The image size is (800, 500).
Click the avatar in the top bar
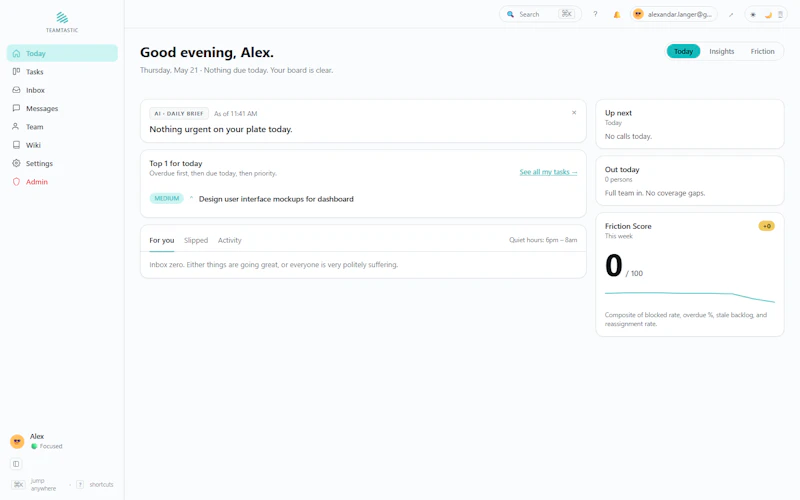coord(638,14)
